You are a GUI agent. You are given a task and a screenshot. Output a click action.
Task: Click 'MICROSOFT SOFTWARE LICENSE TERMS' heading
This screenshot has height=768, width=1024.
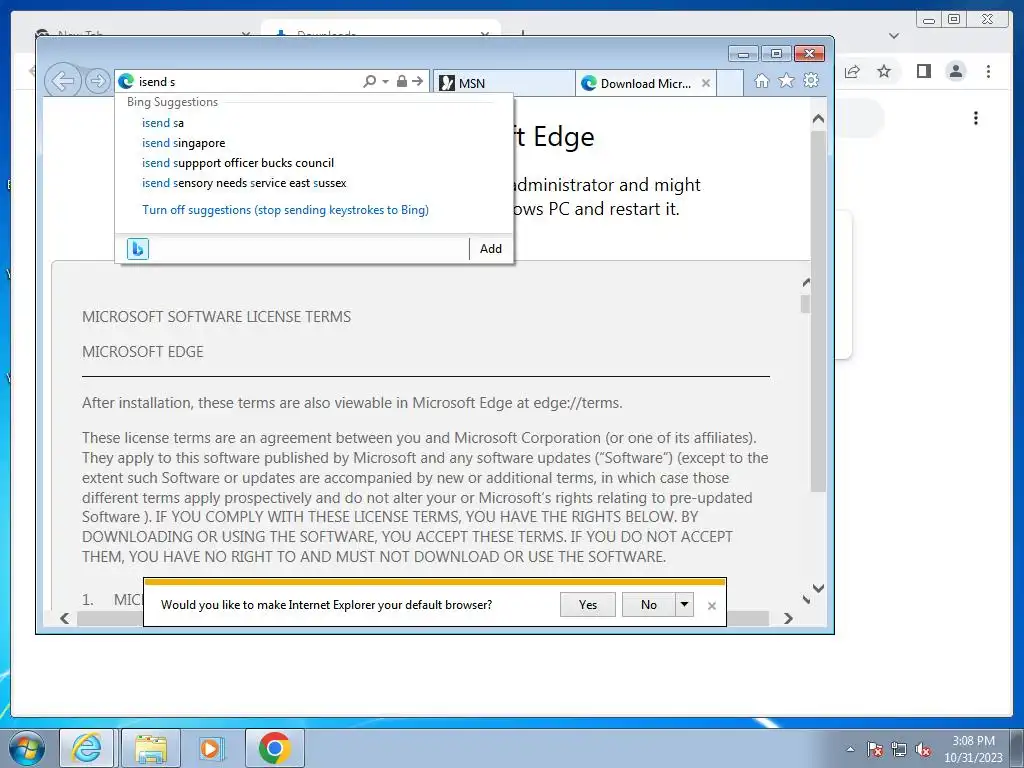(216, 317)
